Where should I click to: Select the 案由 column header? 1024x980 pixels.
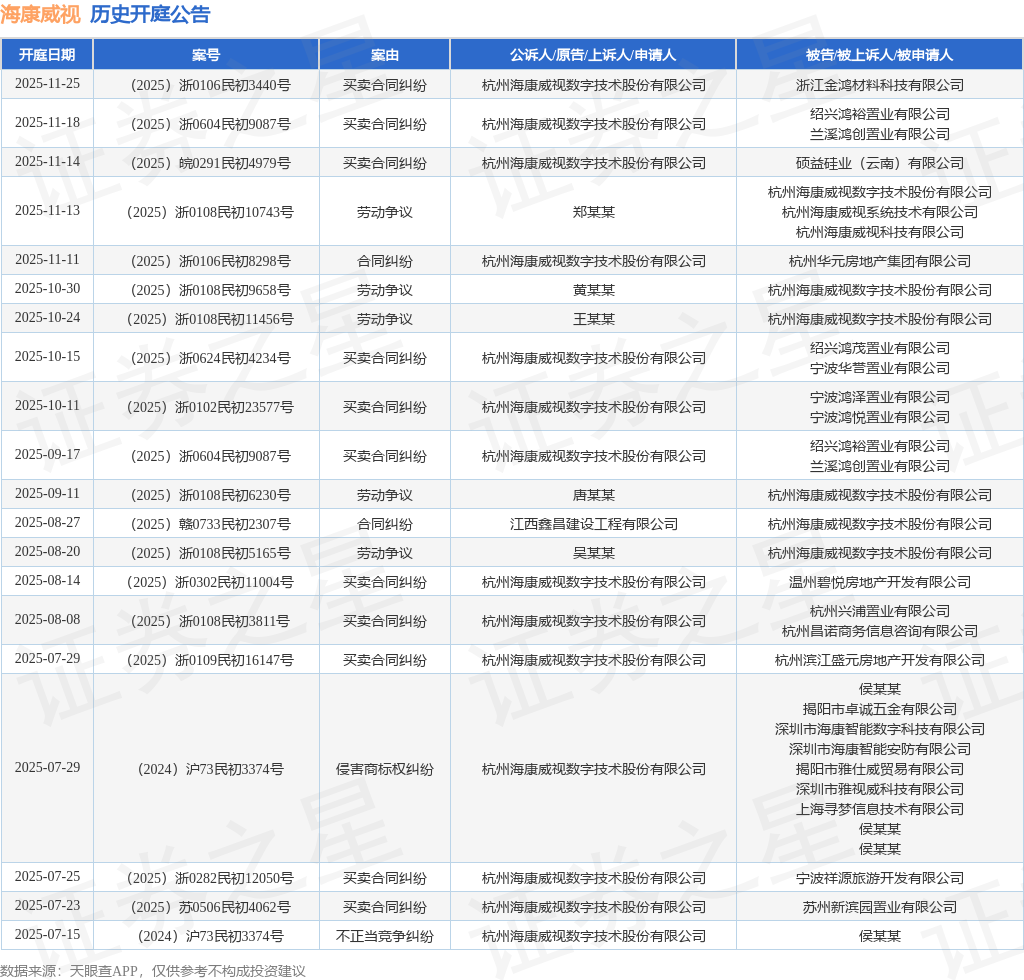pos(385,54)
